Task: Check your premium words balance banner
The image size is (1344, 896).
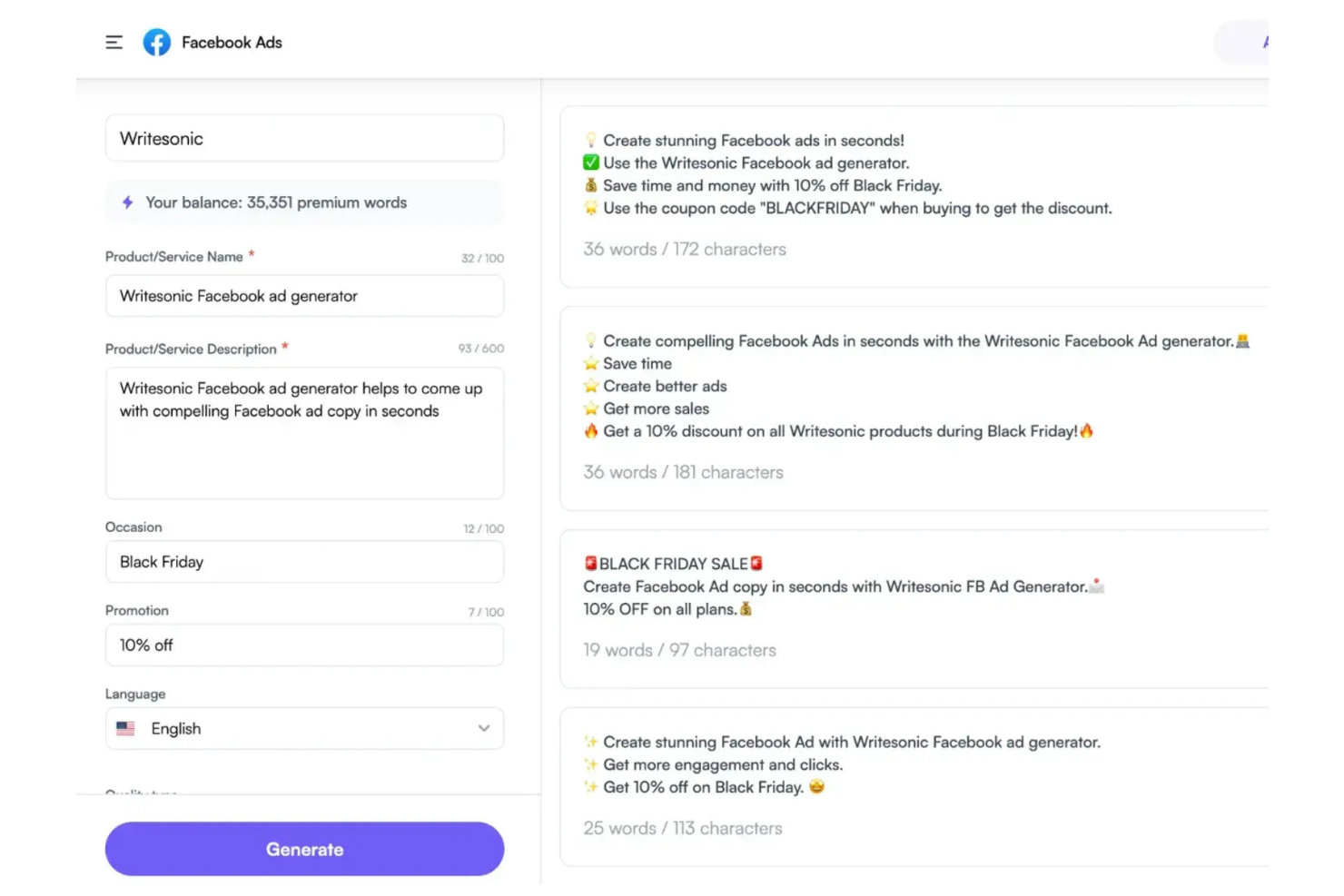Action: (x=304, y=202)
